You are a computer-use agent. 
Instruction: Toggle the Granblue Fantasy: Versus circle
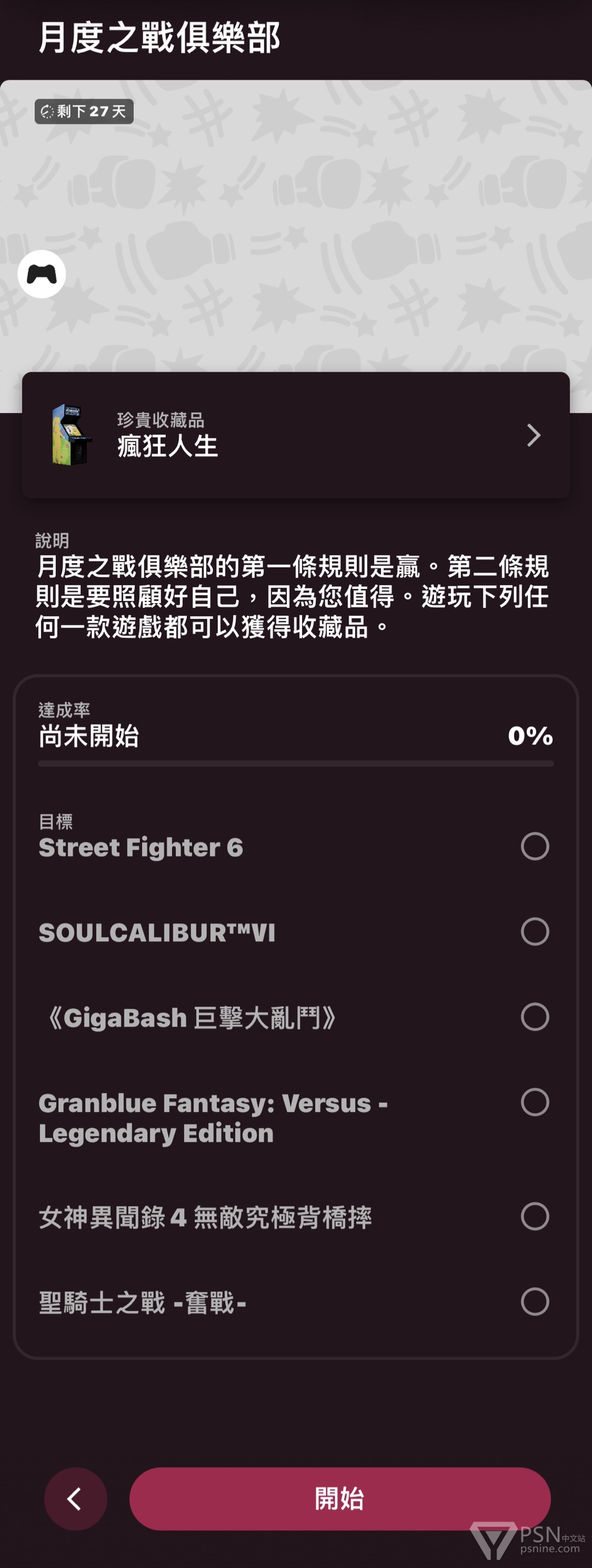tap(535, 1102)
